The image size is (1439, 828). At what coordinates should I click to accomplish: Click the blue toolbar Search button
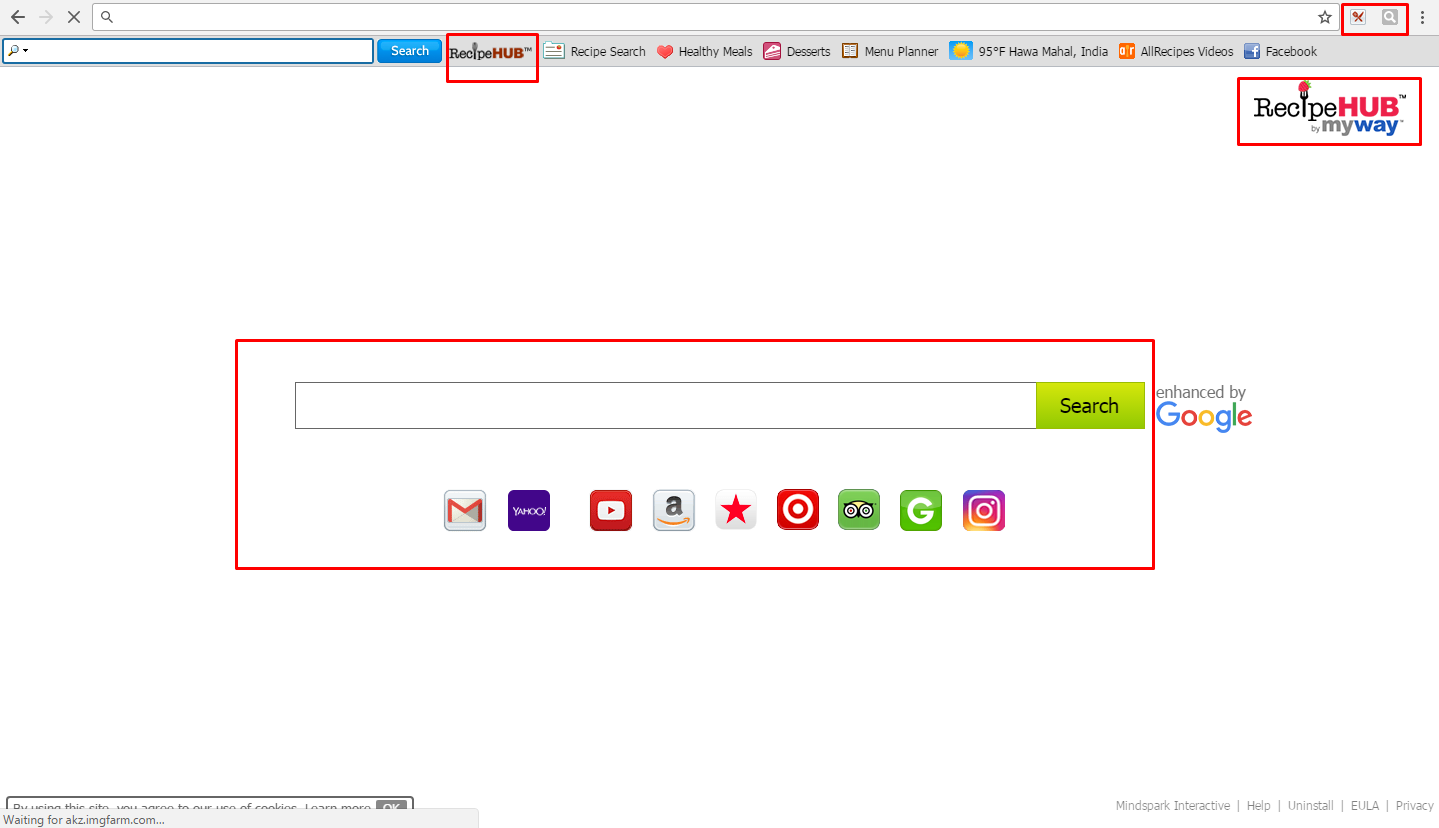click(x=409, y=51)
